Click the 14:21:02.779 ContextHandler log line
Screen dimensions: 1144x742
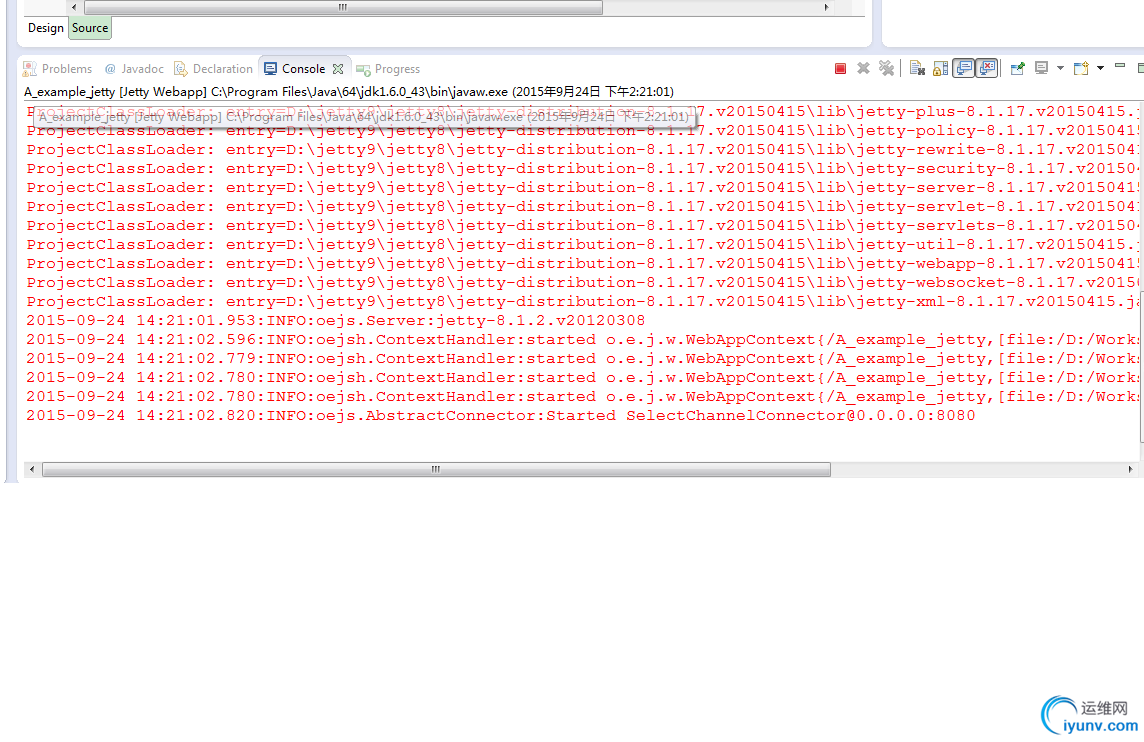[x=582, y=358]
